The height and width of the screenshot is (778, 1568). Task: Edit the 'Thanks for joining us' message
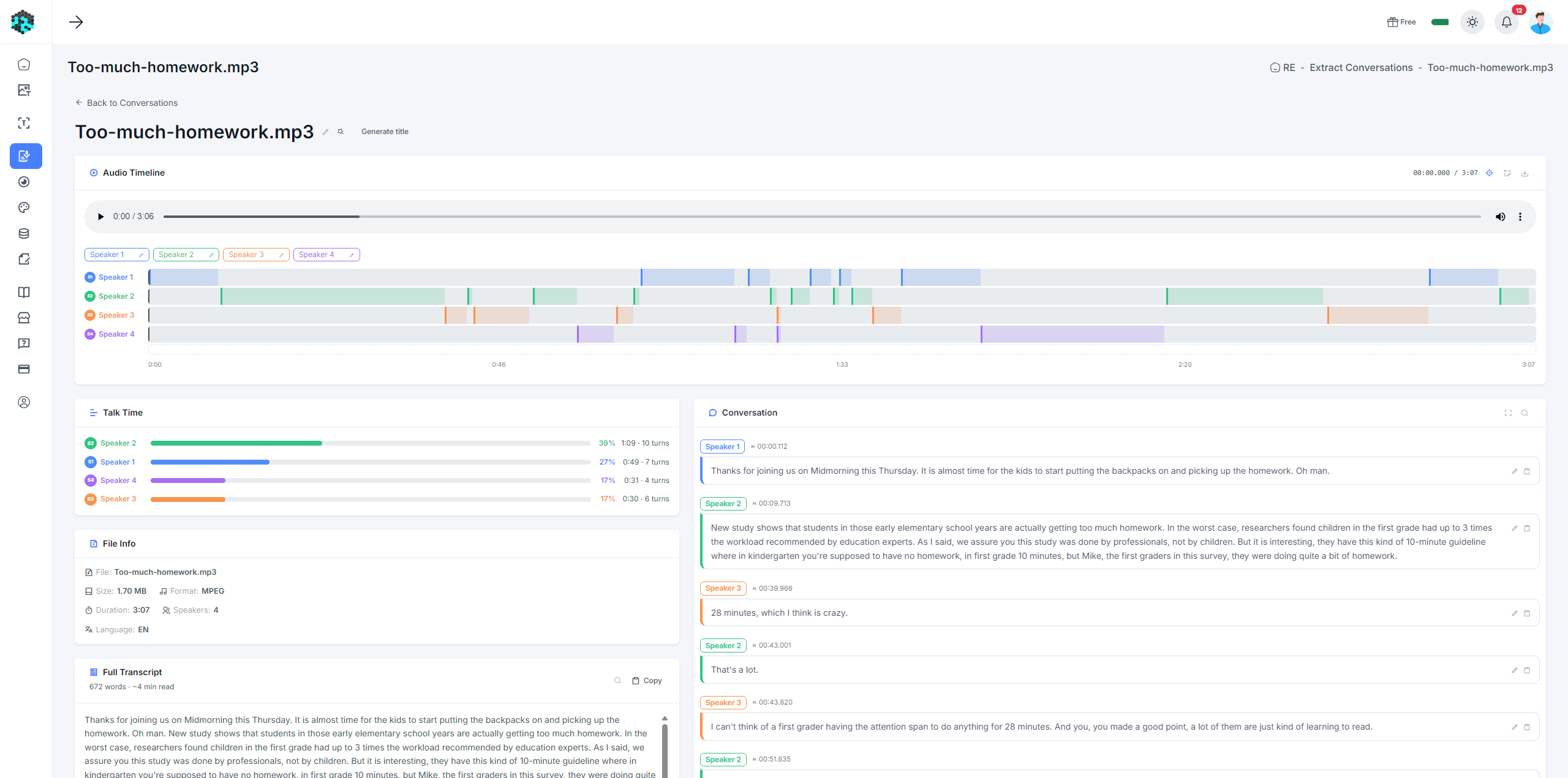tap(1514, 471)
